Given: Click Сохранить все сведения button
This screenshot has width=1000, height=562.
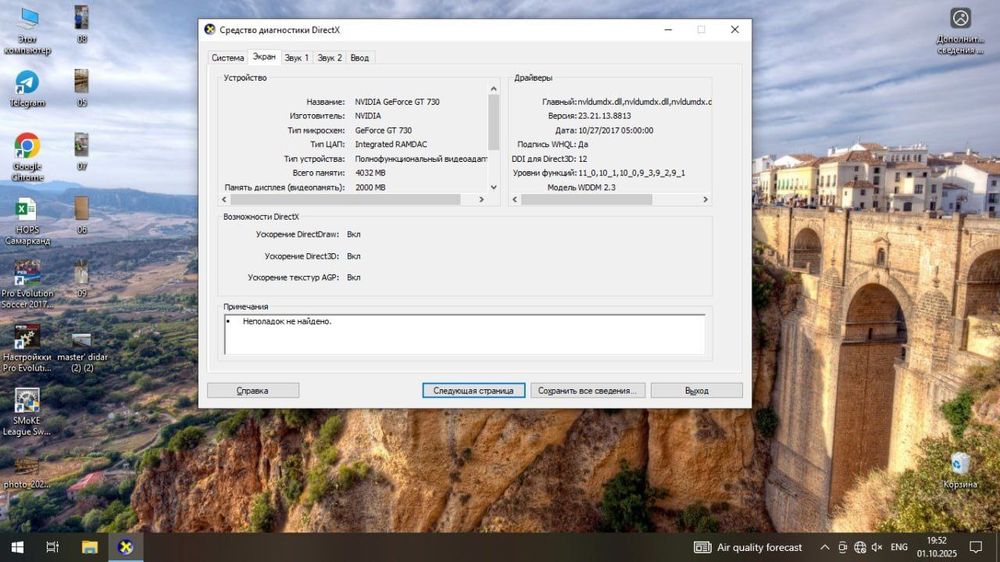Looking at the screenshot, I should [587, 390].
